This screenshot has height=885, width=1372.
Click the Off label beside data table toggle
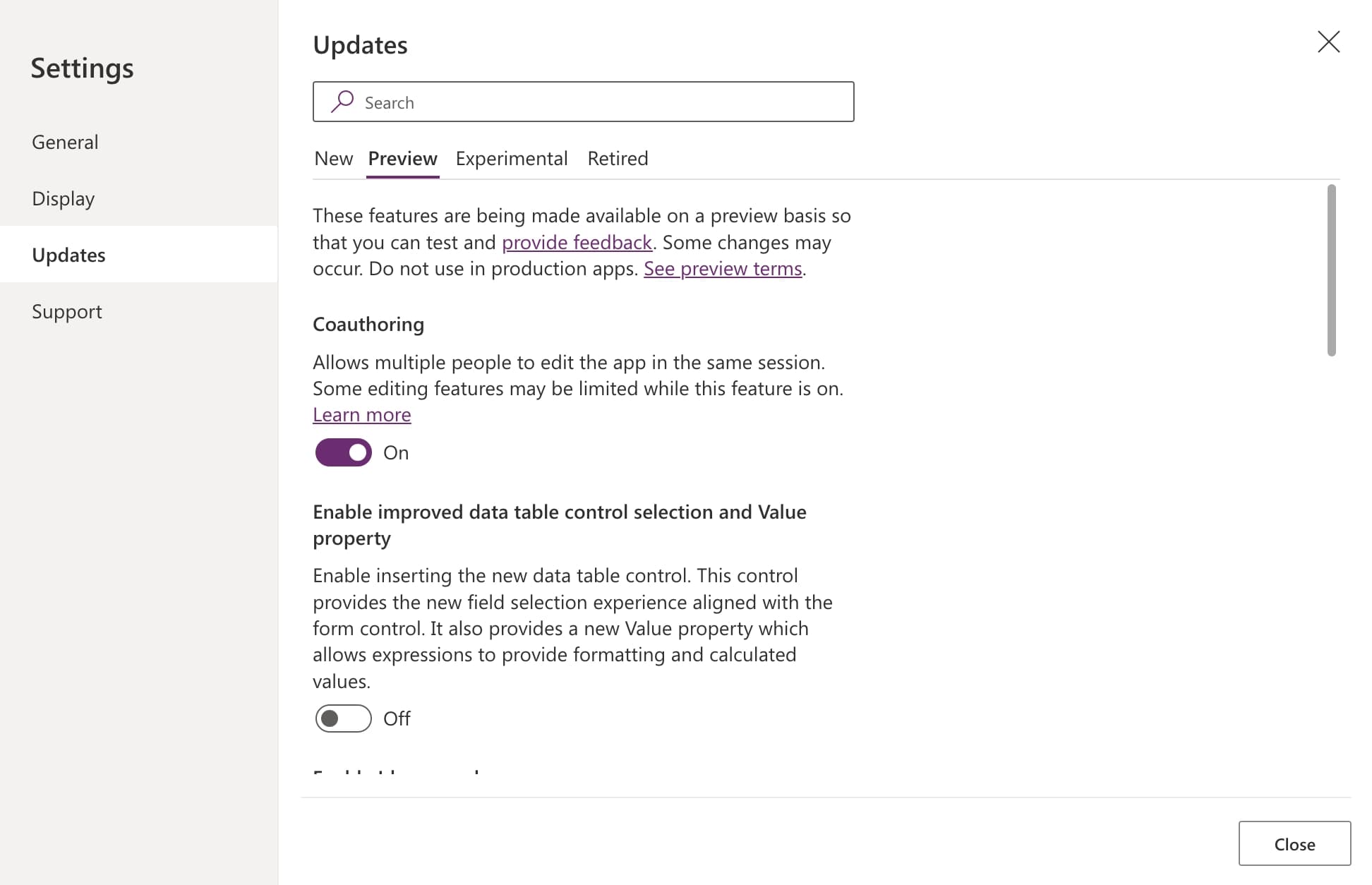tap(397, 719)
